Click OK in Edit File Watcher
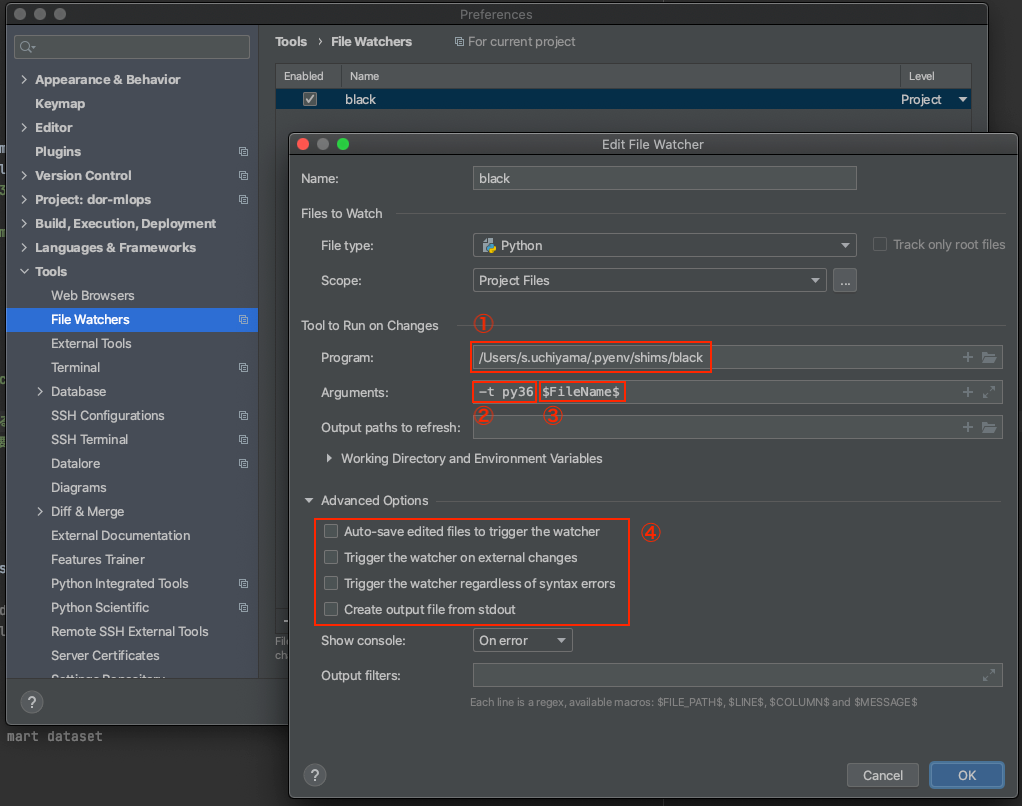The width and height of the screenshot is (1022, 806). click(967, 775)
